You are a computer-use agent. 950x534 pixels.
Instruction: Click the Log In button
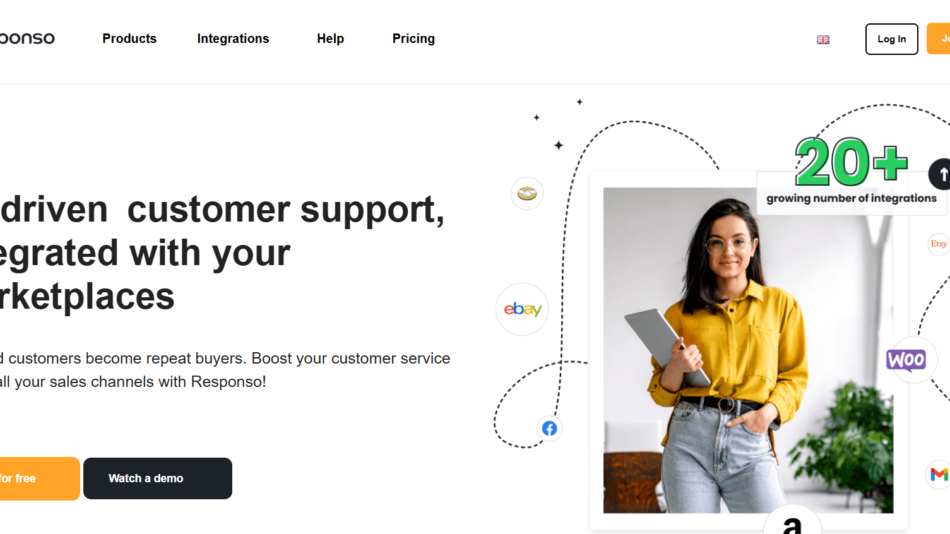coord(891,39)
